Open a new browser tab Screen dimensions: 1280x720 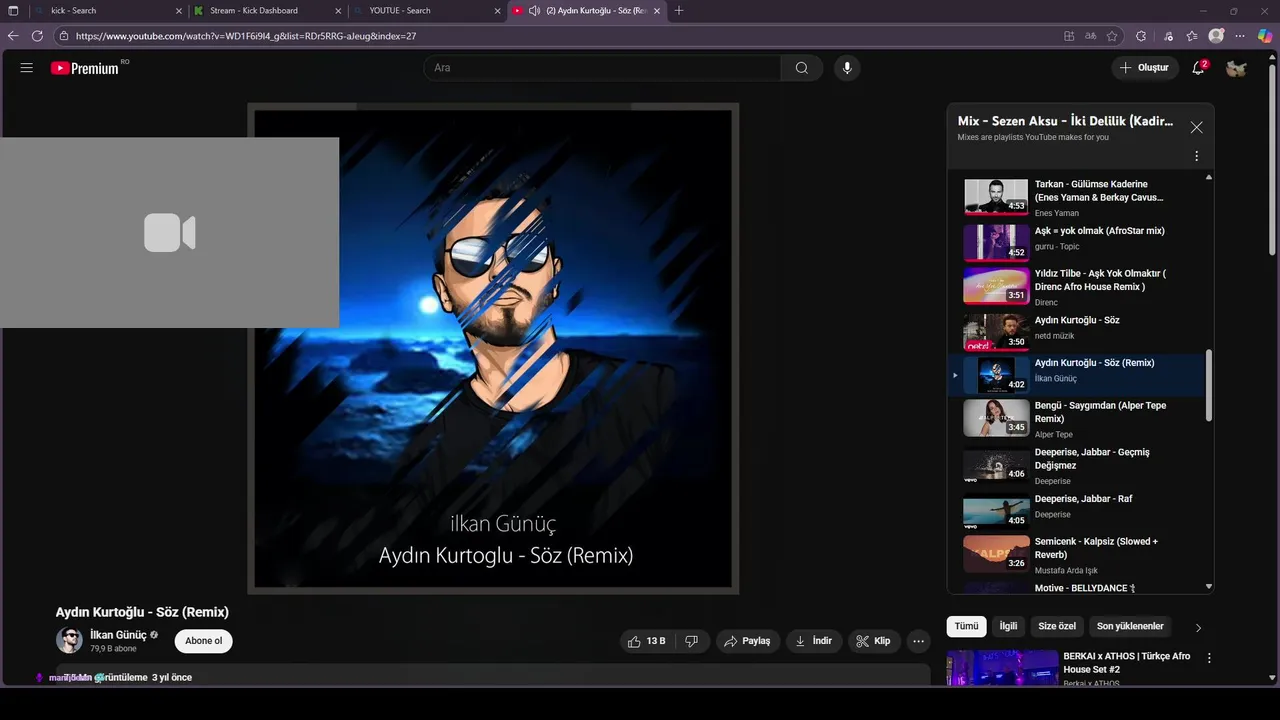[679, 10]
